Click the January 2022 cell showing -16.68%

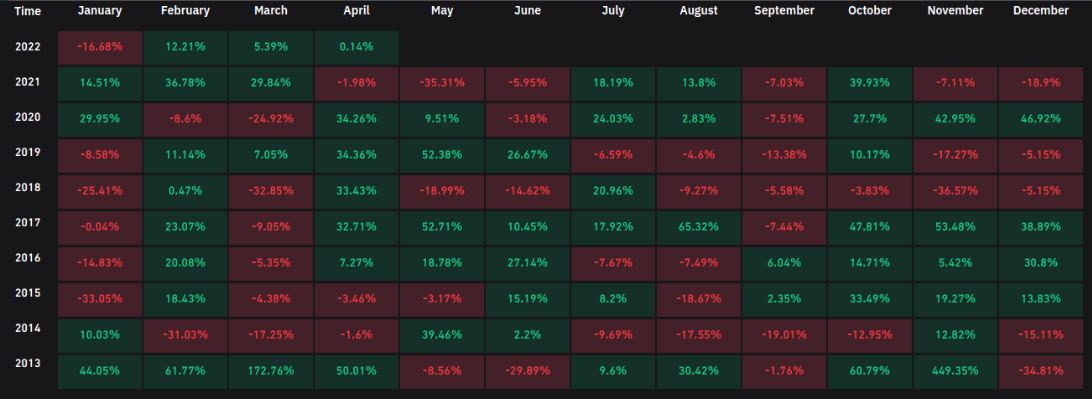[100, 47]
